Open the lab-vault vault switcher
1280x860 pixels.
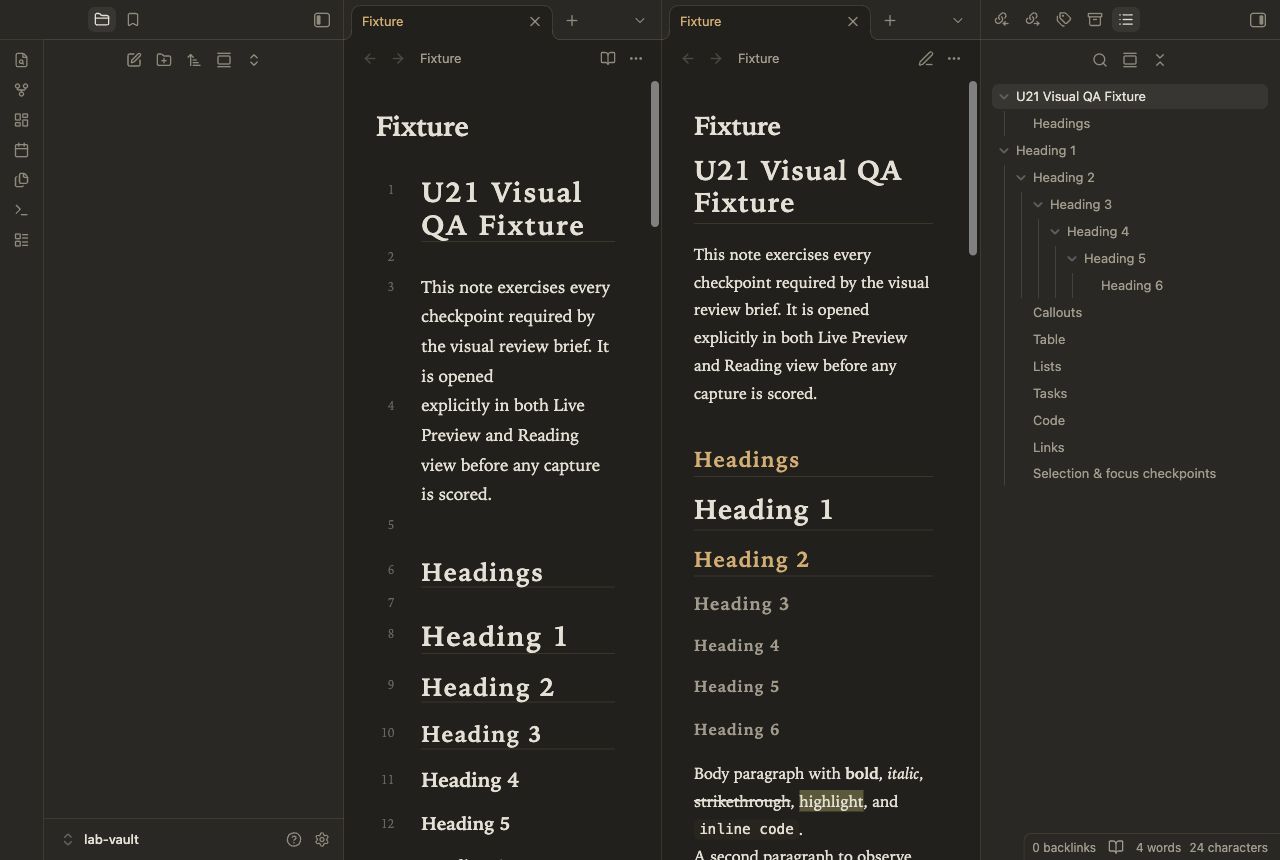point(100,840)
